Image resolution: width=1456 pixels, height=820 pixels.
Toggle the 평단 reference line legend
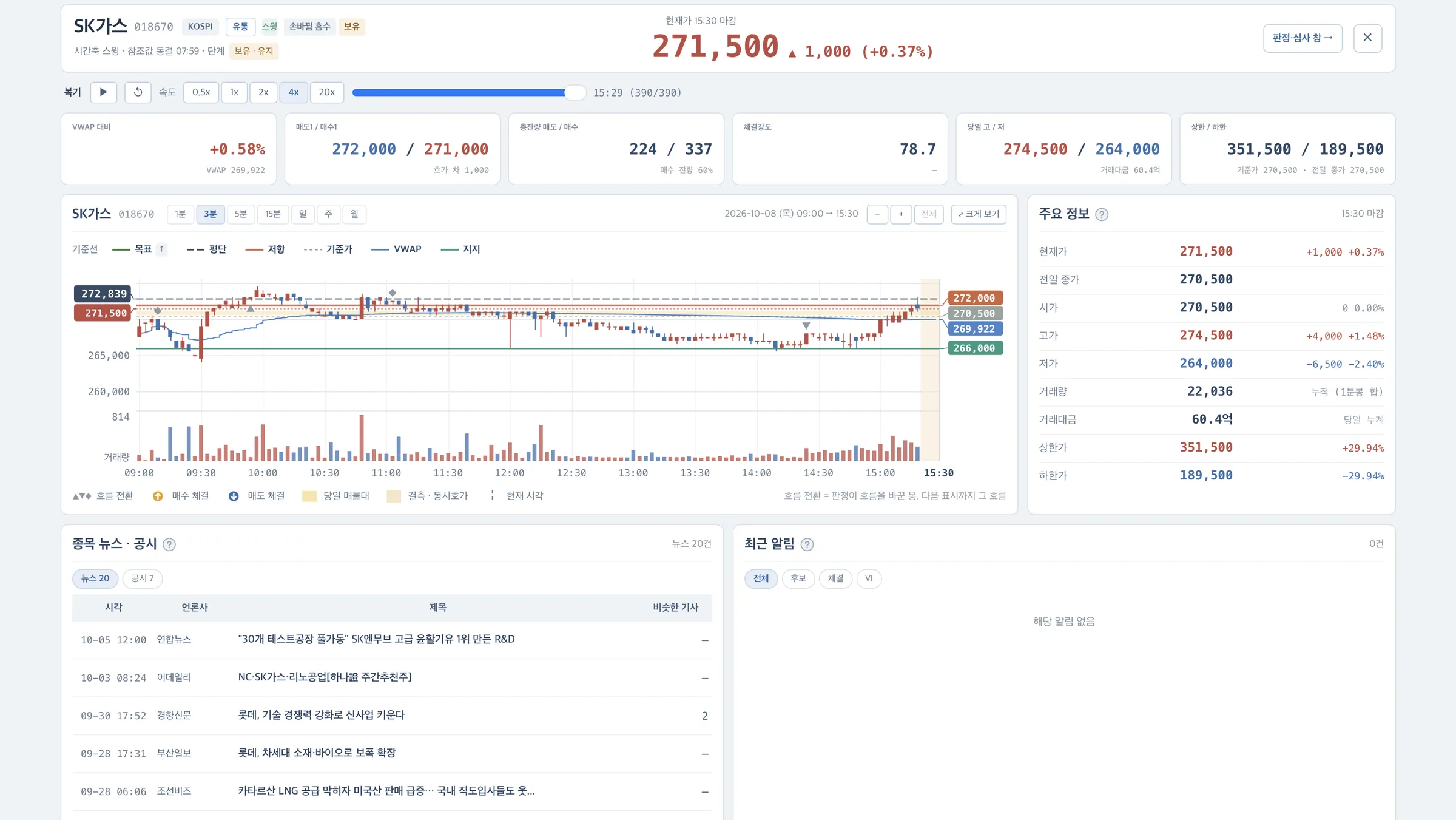(x=206, y=249)
